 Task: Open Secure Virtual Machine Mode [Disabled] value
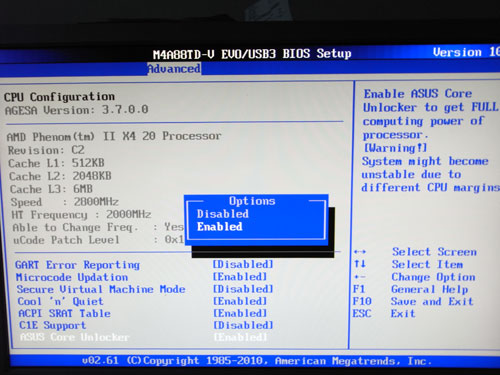coord(243,289)
